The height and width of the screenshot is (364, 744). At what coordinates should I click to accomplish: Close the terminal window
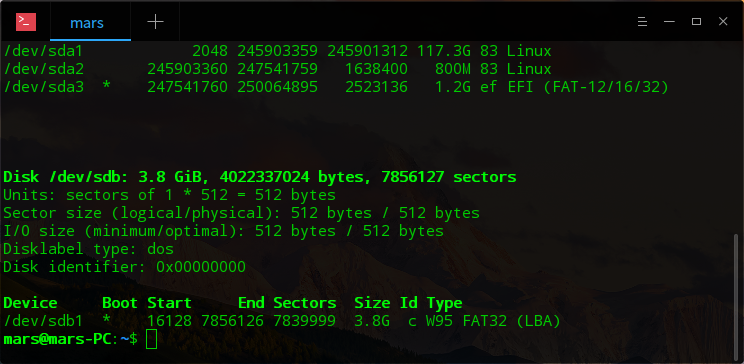point(723,22)
